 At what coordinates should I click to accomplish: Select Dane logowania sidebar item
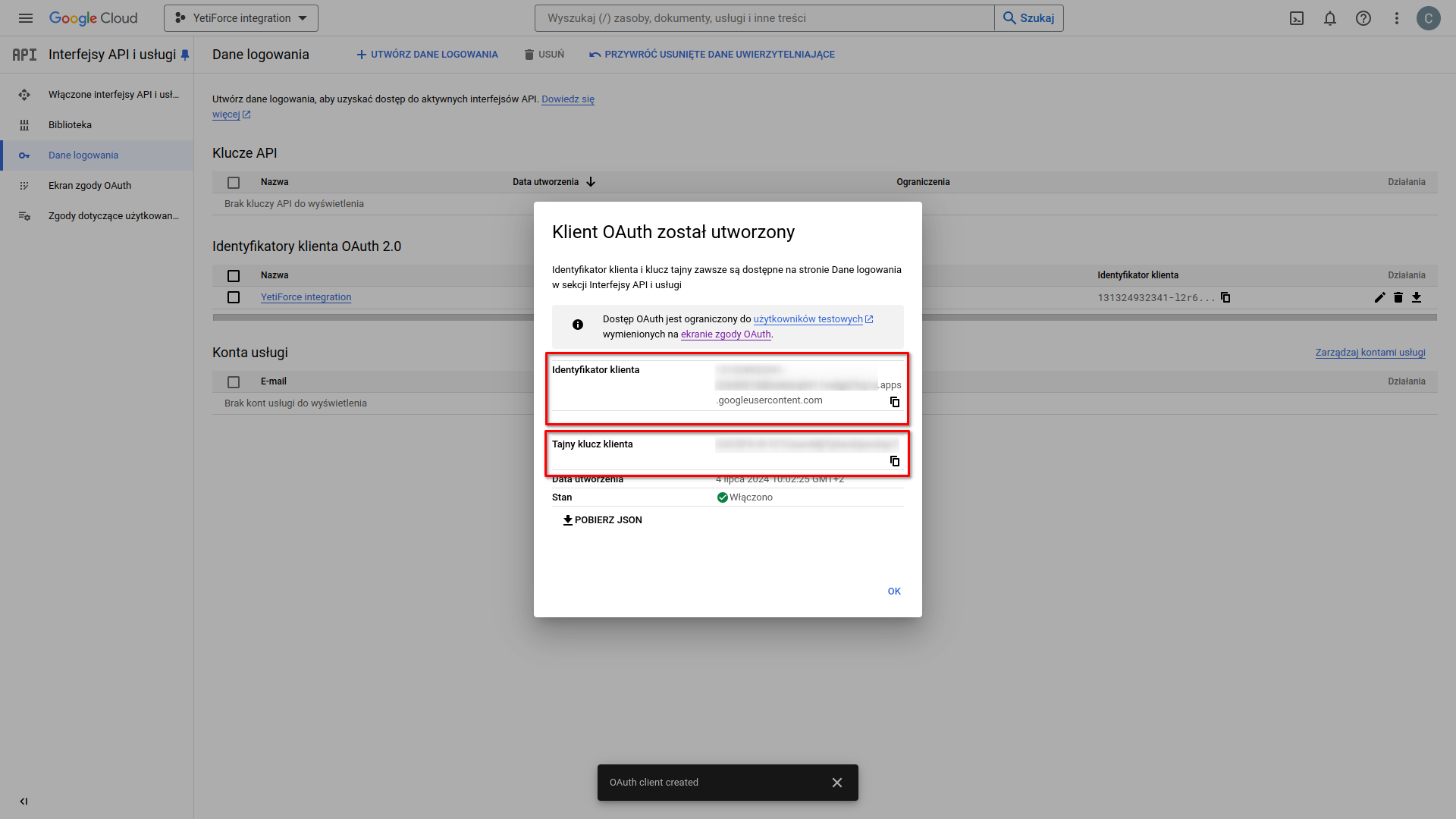[97, 155]
